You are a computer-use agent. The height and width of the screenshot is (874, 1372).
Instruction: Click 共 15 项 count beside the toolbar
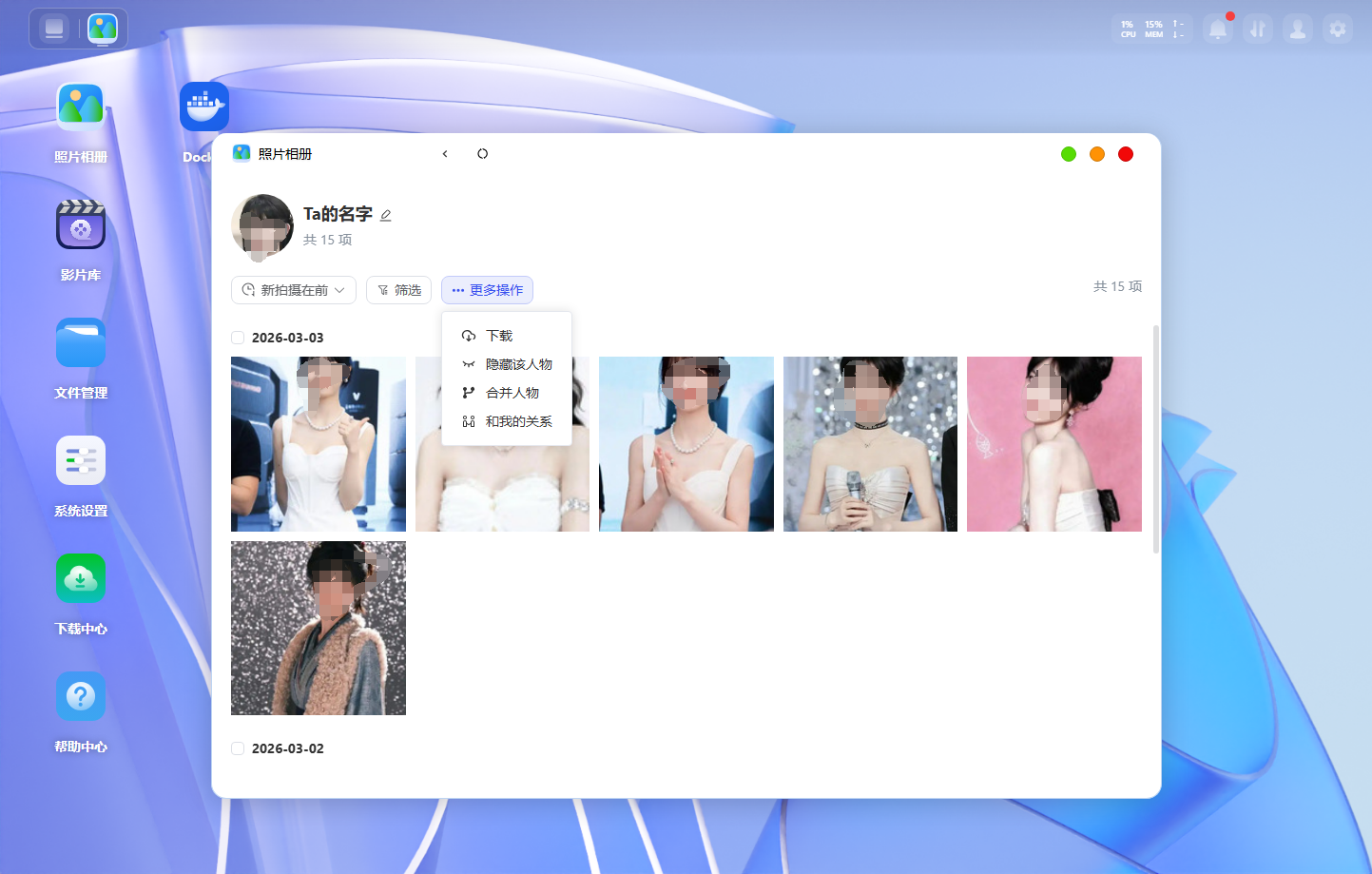point(1117,286)
